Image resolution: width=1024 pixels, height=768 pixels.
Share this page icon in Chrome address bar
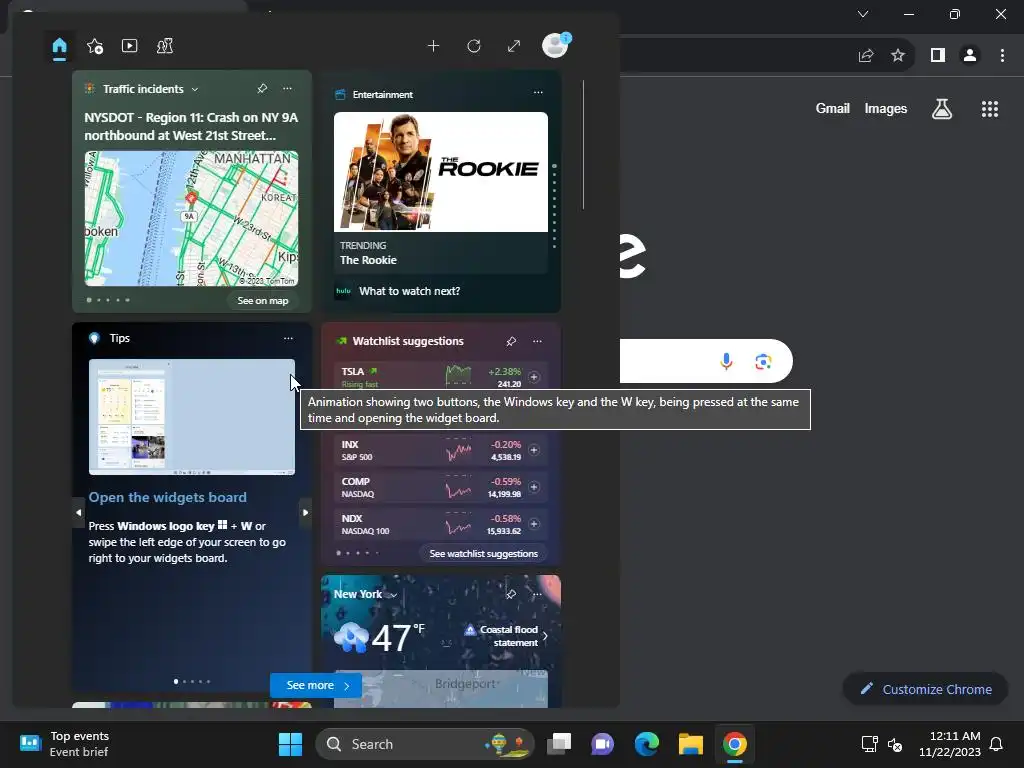coord(866,56)
